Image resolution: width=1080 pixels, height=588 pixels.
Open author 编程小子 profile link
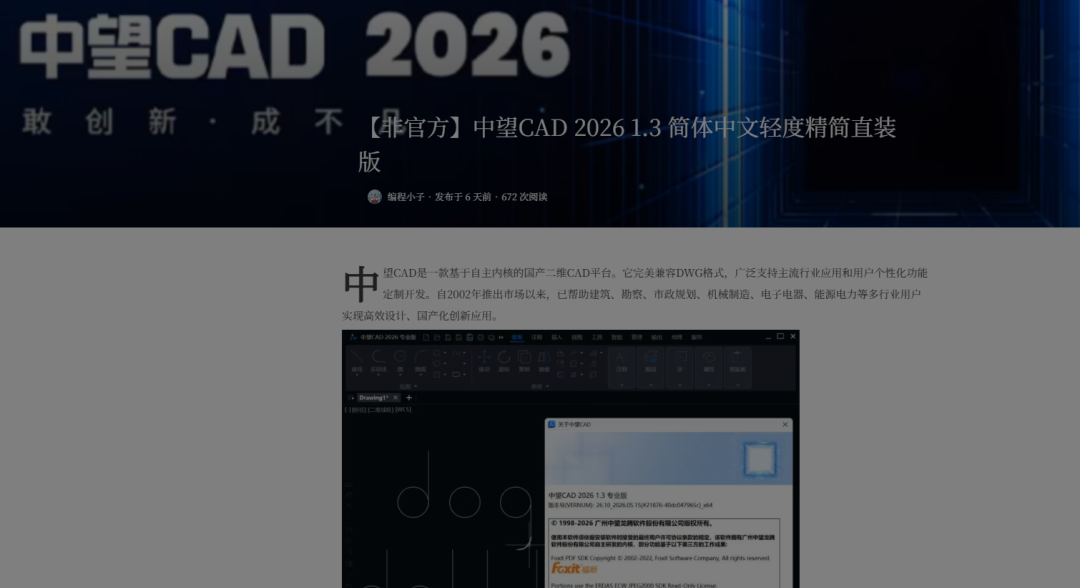coord(406,197)
